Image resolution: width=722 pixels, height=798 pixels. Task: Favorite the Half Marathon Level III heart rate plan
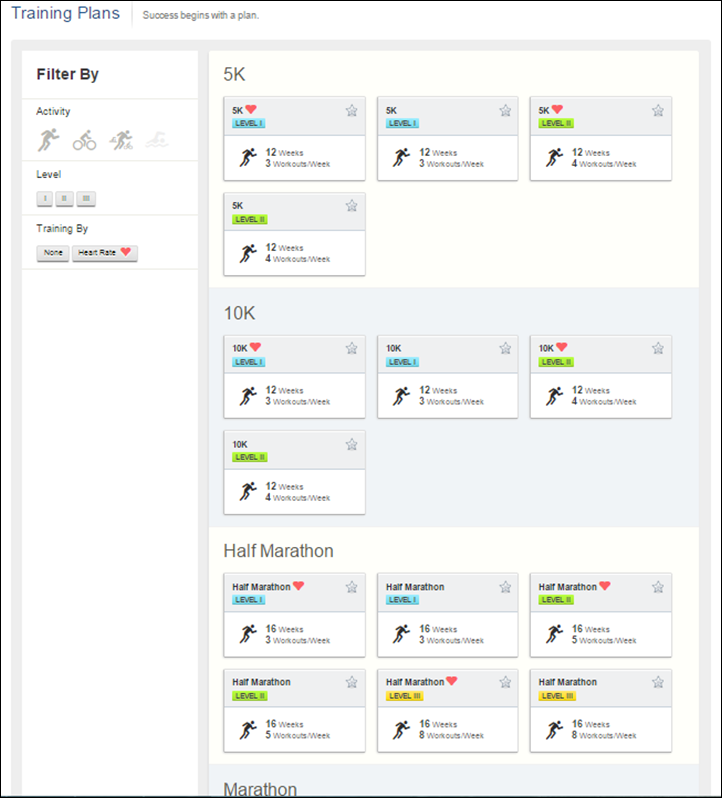click(x=505, y=682)
